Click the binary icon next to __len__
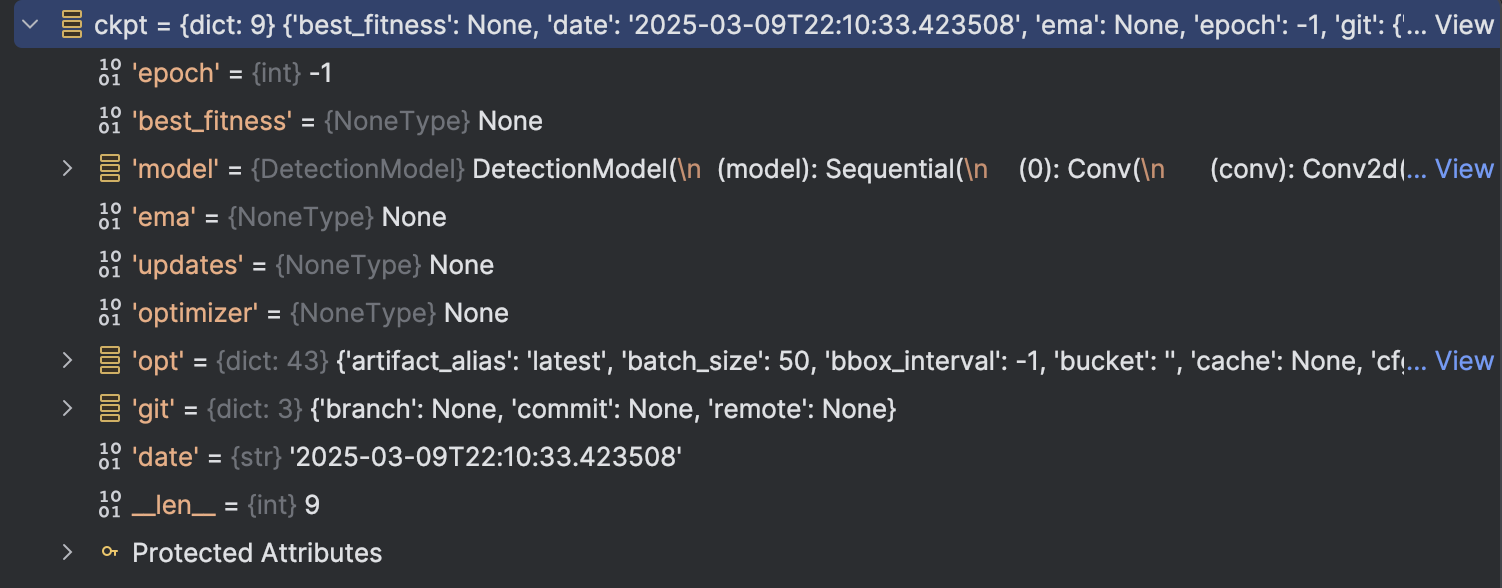This screenshot has height=588, width=1502. pyautogui.click(x=110, y=505)
